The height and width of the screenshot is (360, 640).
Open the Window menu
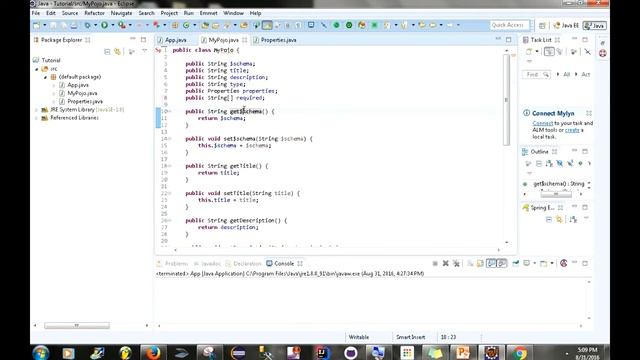click(x=233, y=13)
